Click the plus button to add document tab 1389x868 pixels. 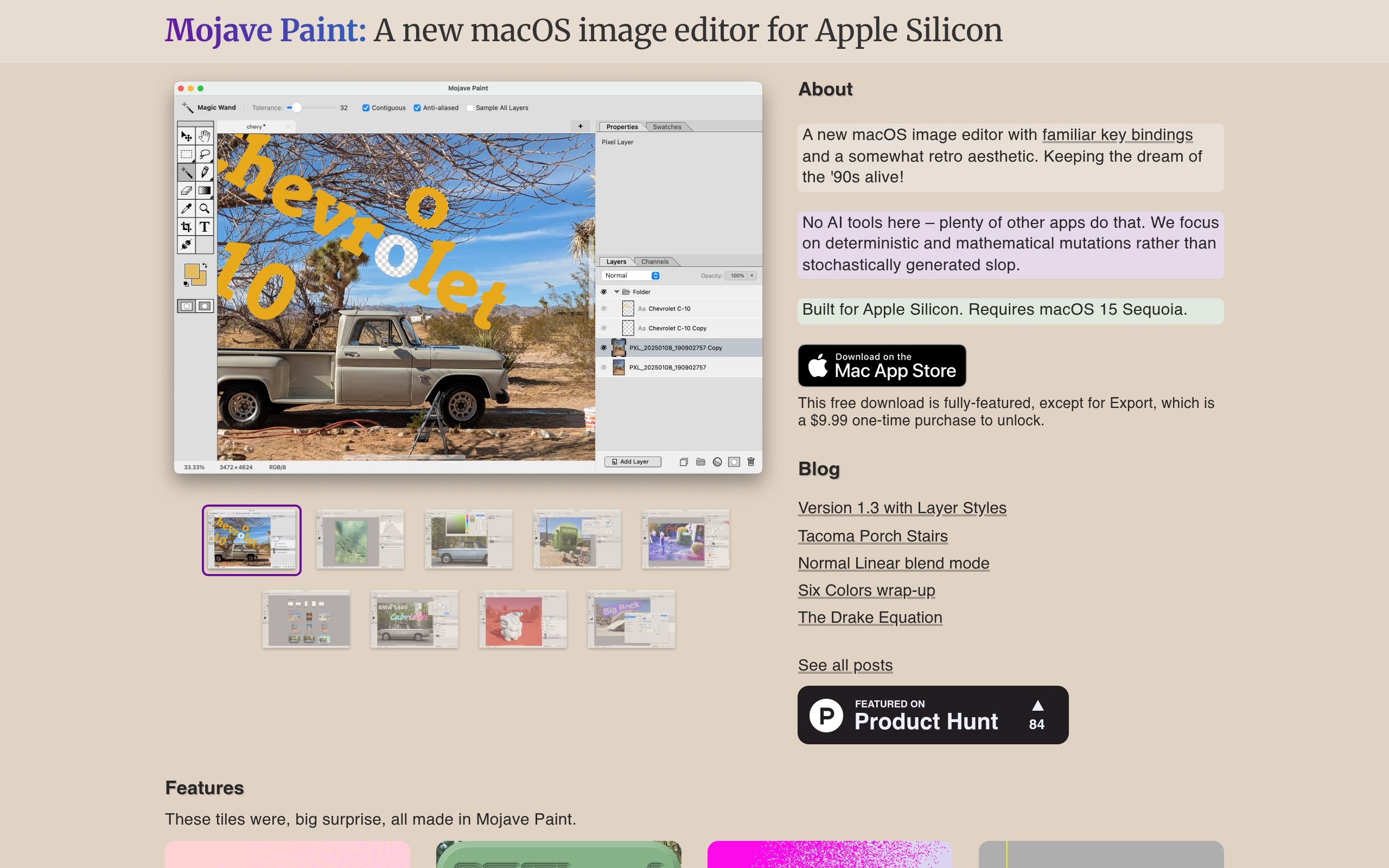point(580,126)
